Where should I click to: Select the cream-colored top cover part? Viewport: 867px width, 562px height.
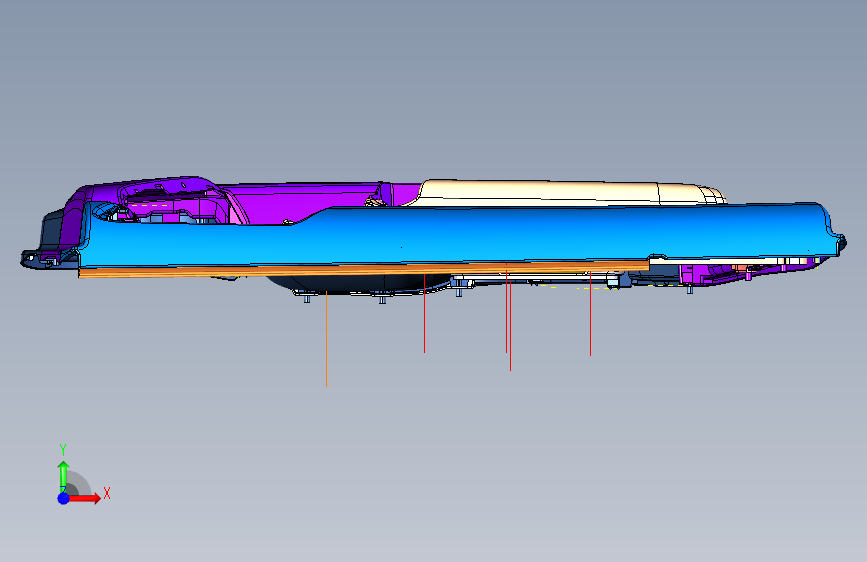(570, 192)
